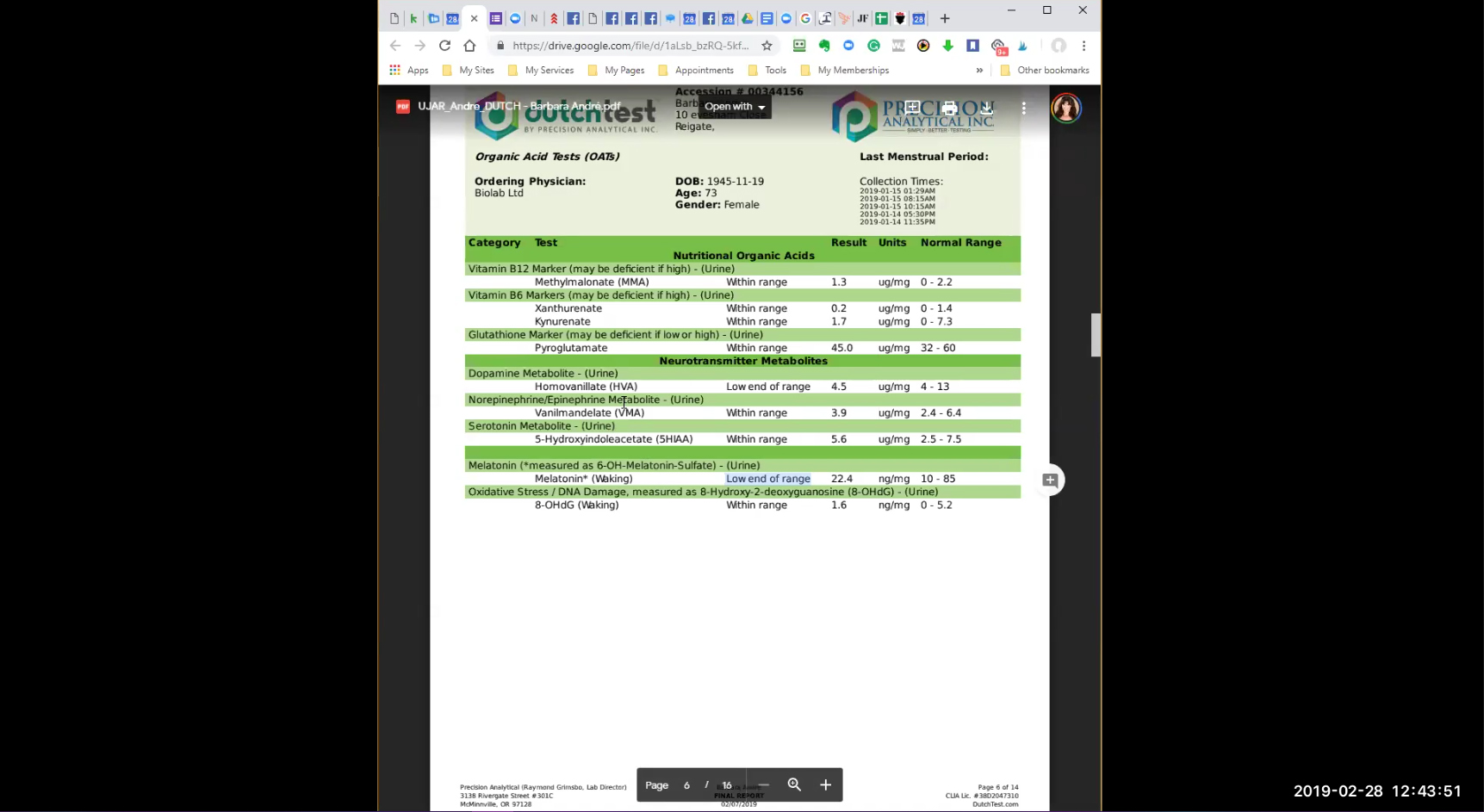Viewport: 1484px width, 812px height.
Task: Click the PDF viewer vertical scrollbar
Action: [x=1096, y=335]
